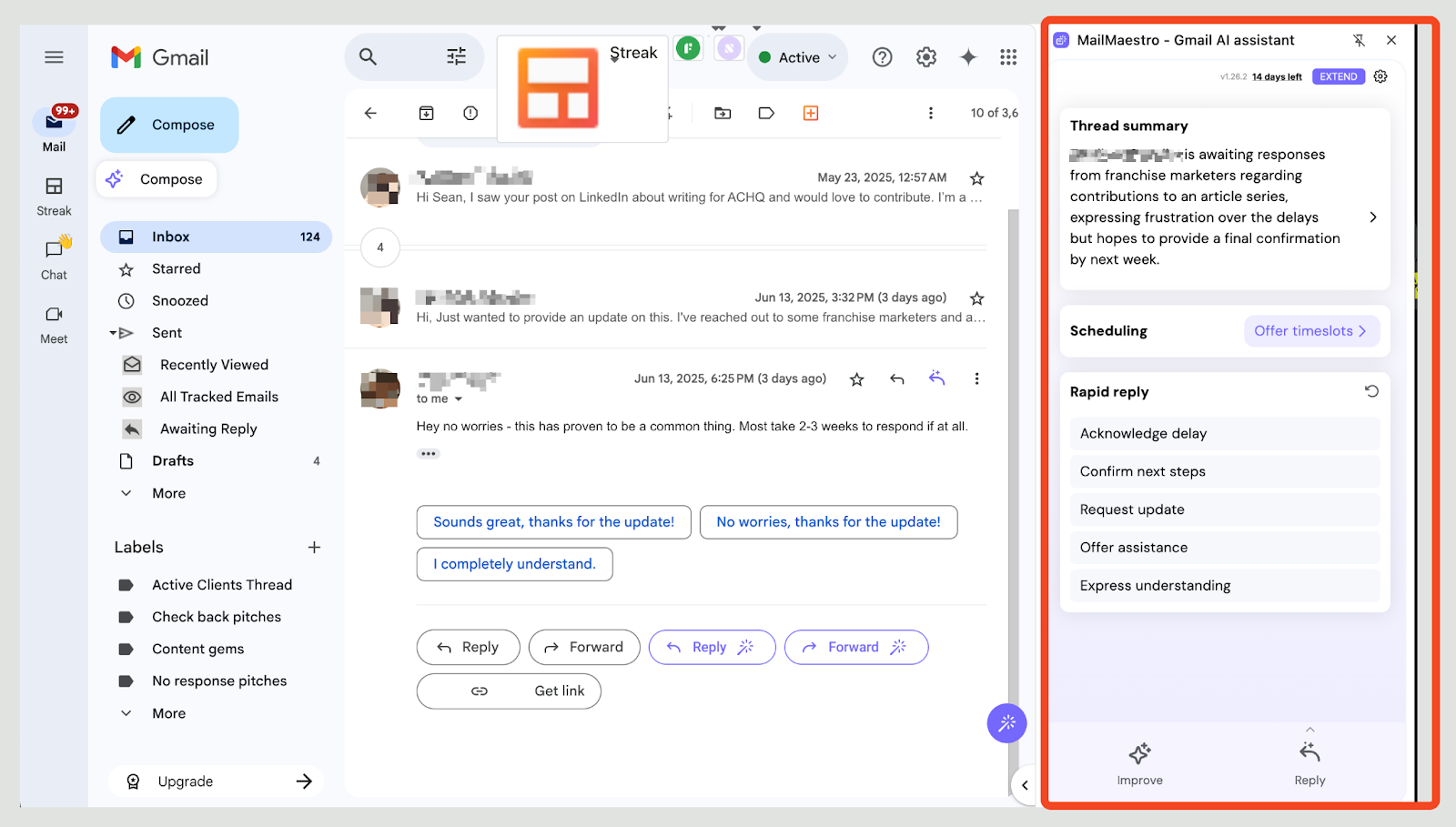Refresh Rapid reply suggestions
Image resolution: width=1456 pixels, height=827 pixels.
click(x=1371, y=391)
